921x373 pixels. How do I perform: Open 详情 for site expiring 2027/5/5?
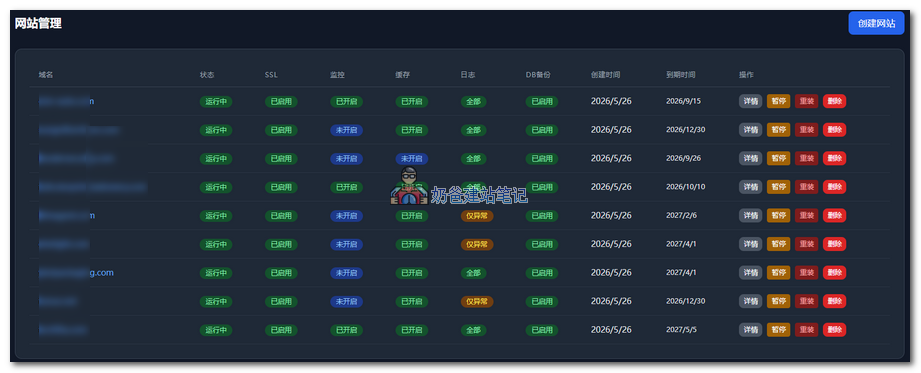750,330
